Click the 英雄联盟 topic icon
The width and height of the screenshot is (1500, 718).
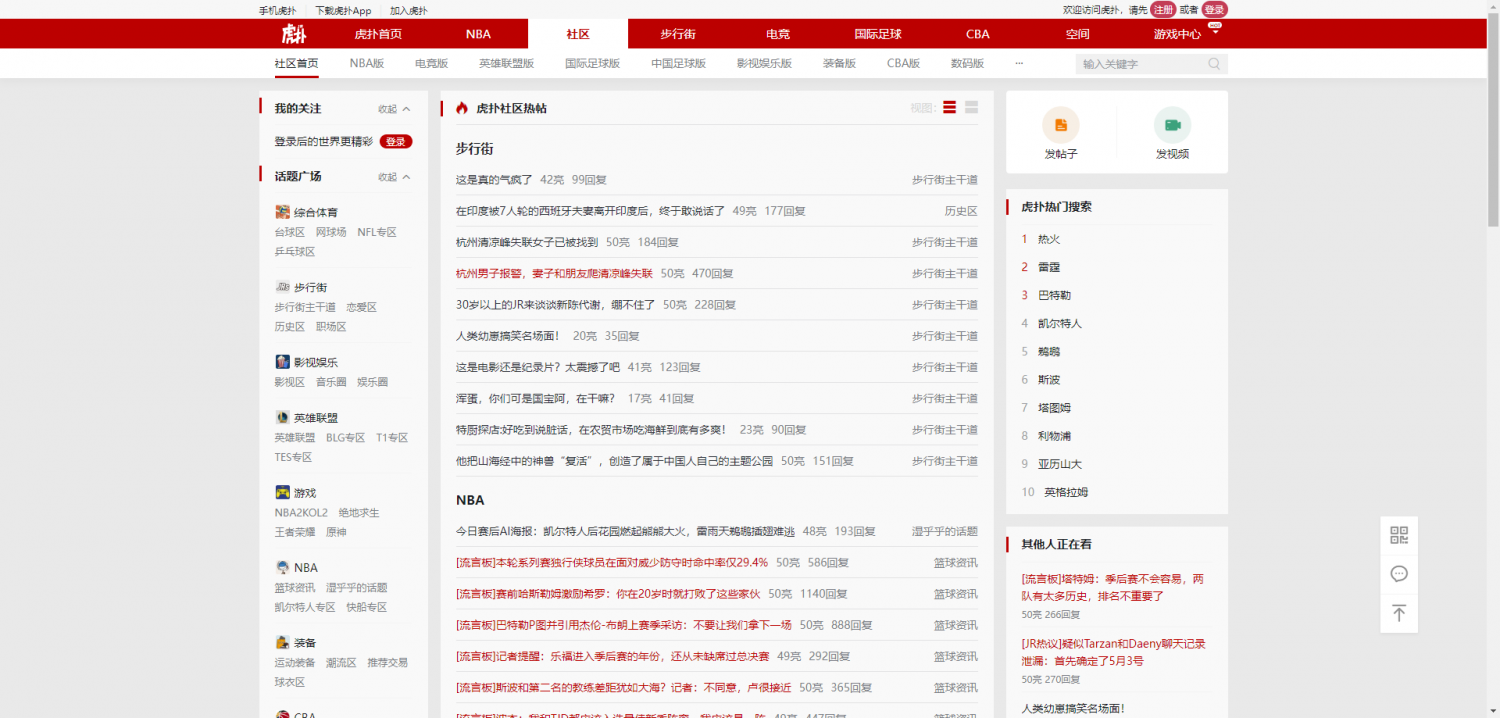[282, 418]
